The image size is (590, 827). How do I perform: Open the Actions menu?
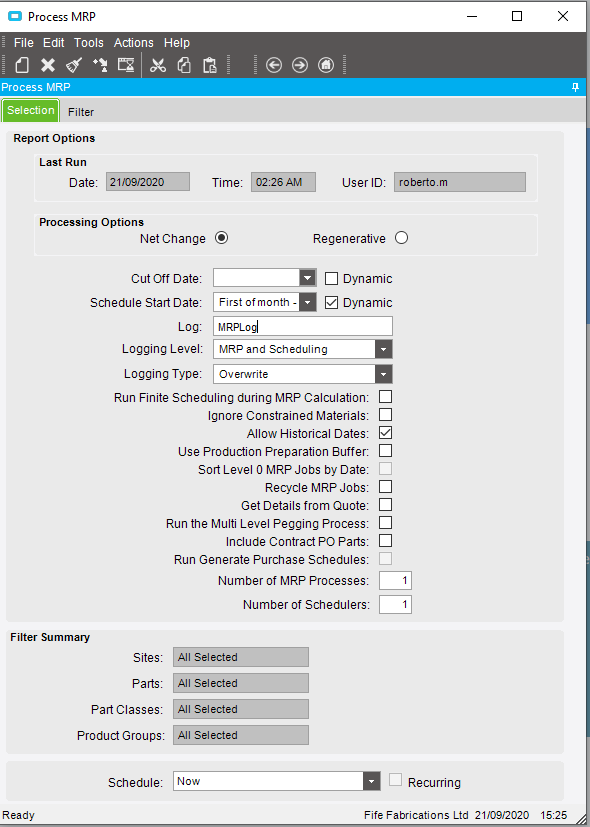(133, 43)
